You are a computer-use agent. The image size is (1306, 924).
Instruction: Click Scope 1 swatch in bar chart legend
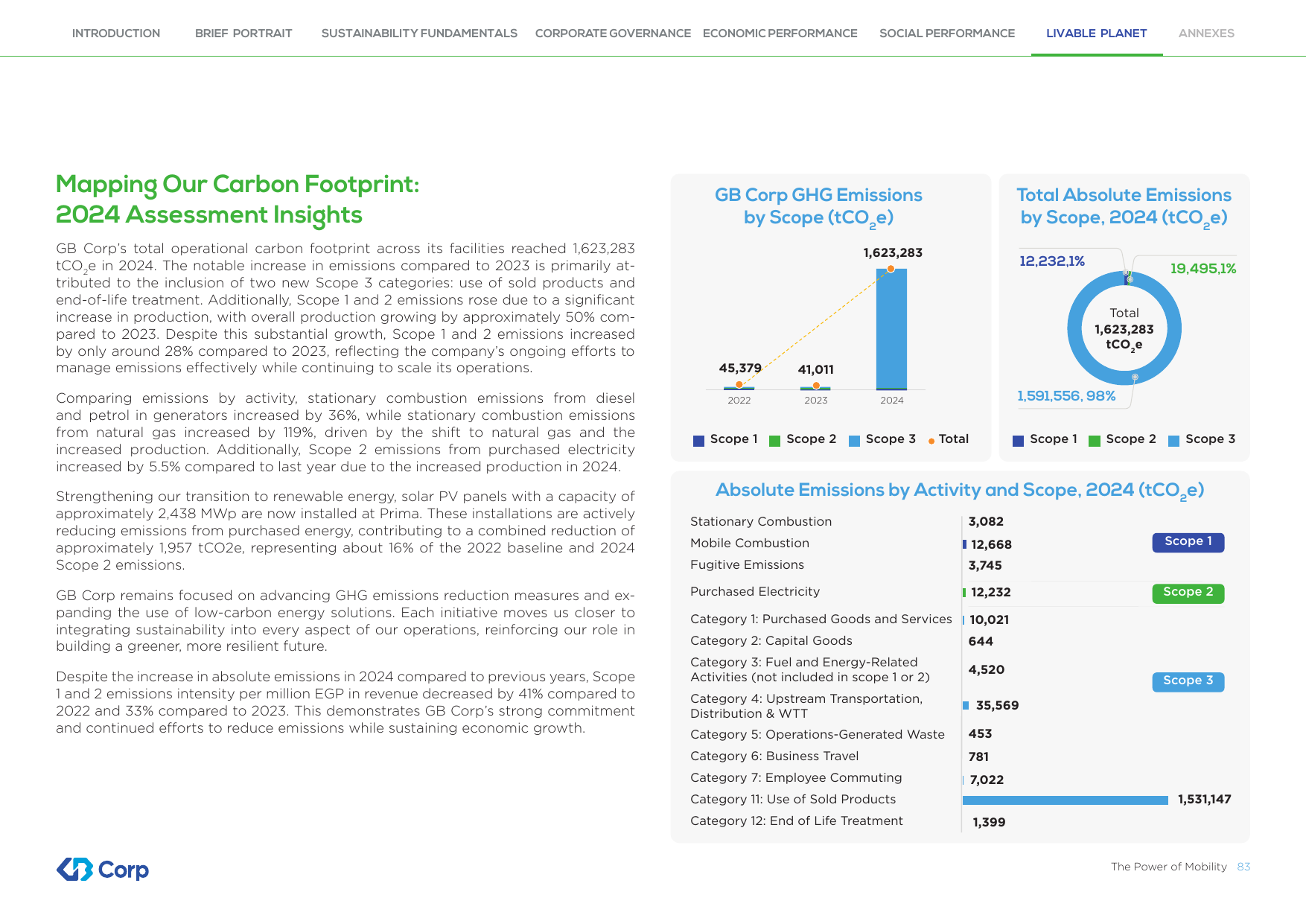pyautogui.click(x=698, y=441)
